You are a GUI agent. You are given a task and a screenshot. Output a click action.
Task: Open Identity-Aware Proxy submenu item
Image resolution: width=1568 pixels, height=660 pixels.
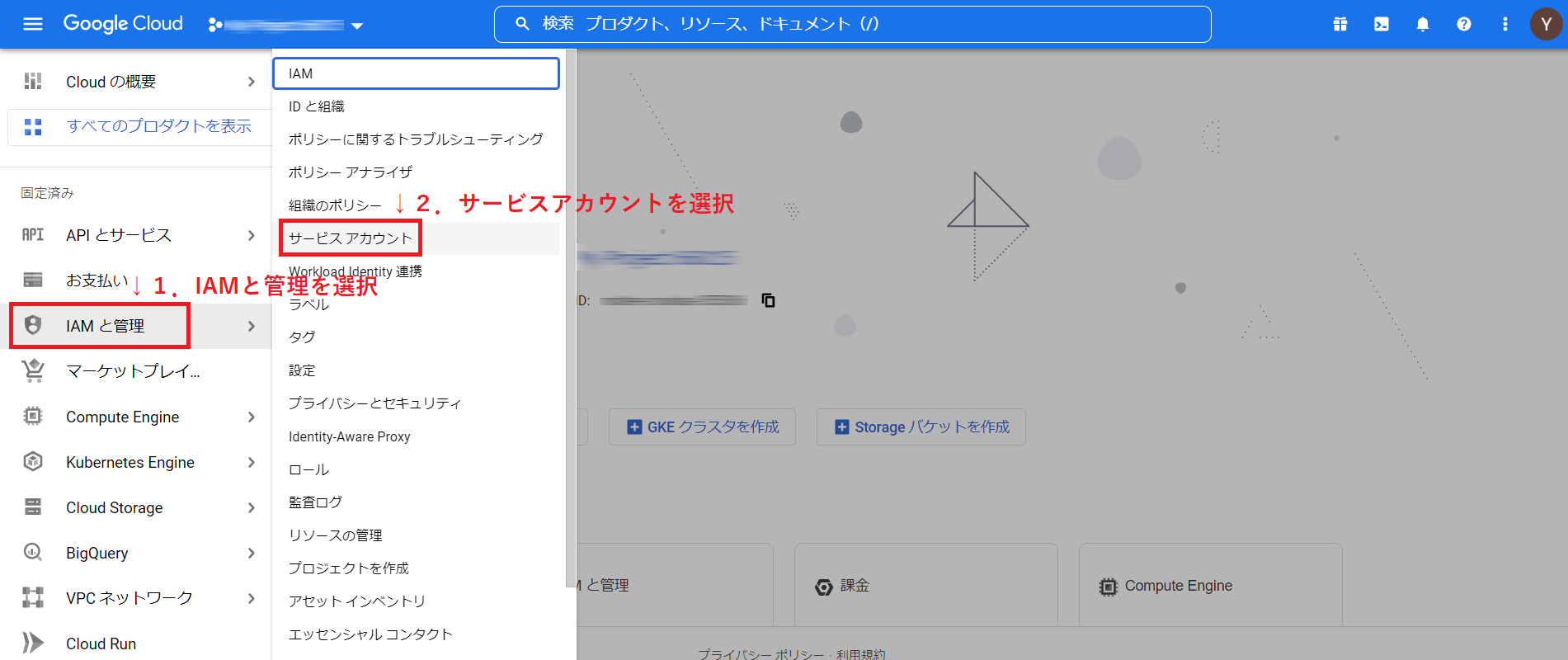pos(416,436)
